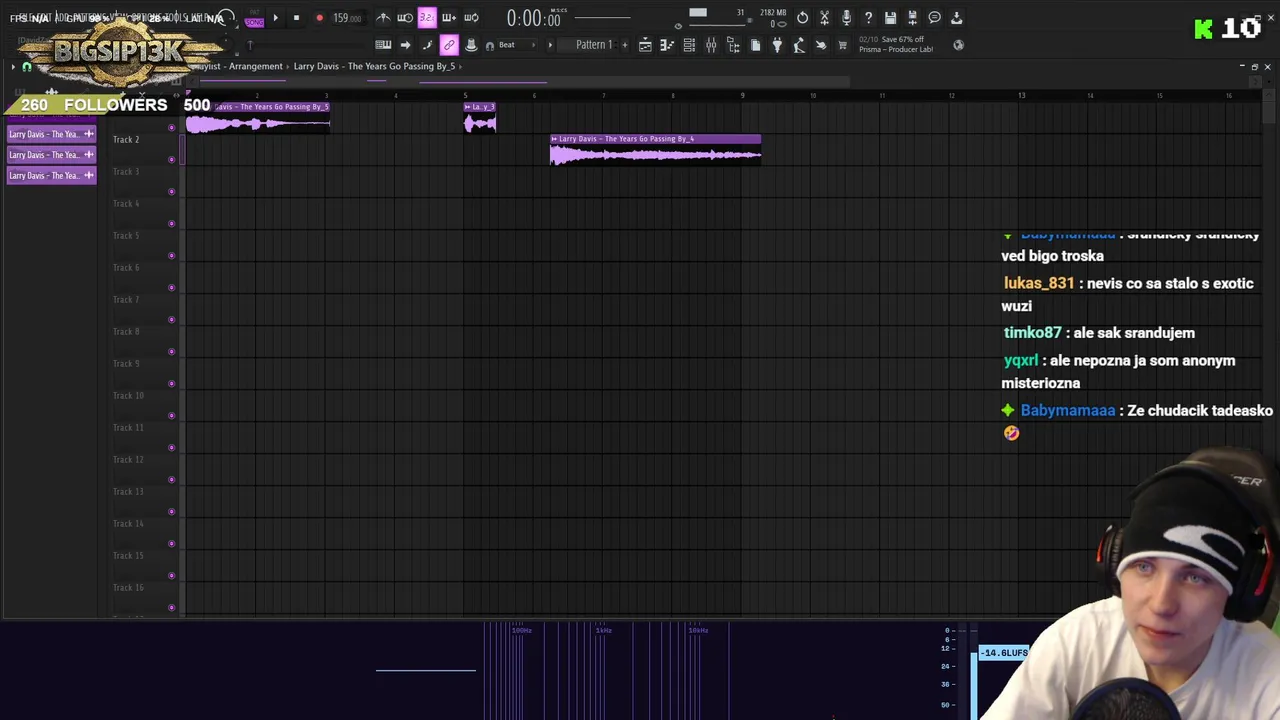Click bar 9 on the timeline ruler
Screen dimensions: 1280x720
pyautogui.click(x=742, y=95)
